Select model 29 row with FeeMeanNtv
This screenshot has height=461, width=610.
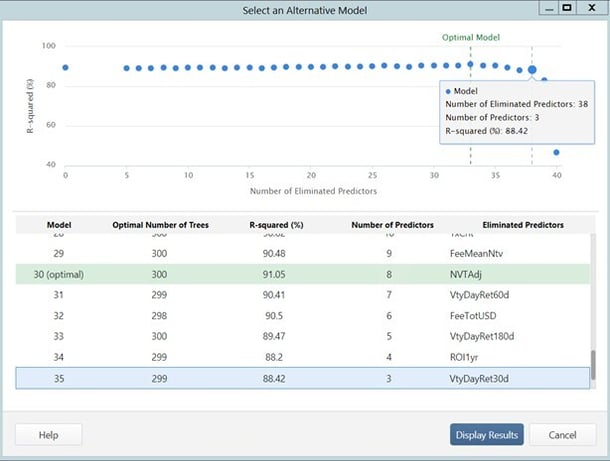click(x=300, y=253)
